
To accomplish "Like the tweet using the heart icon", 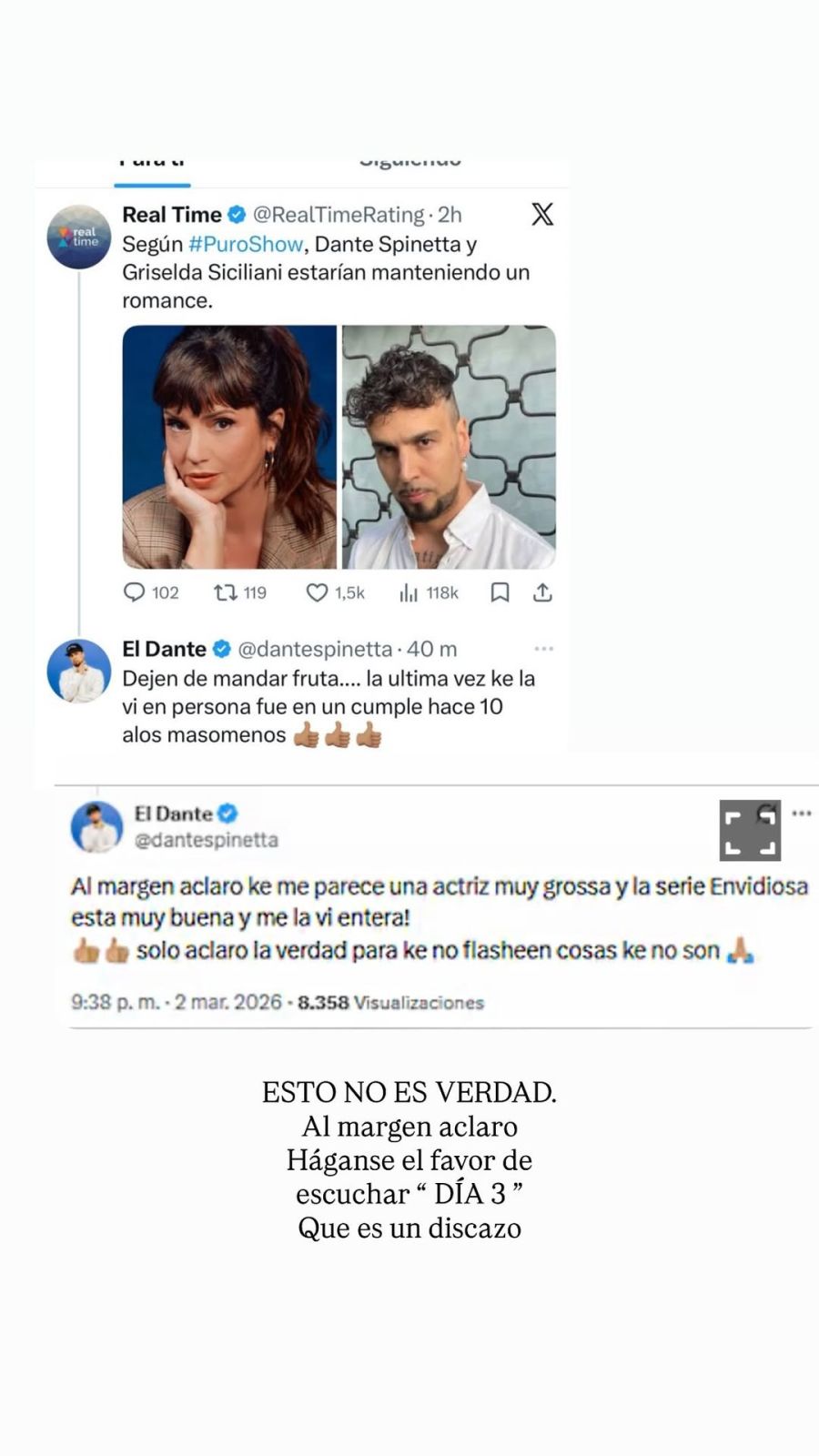I will [317, 593].
